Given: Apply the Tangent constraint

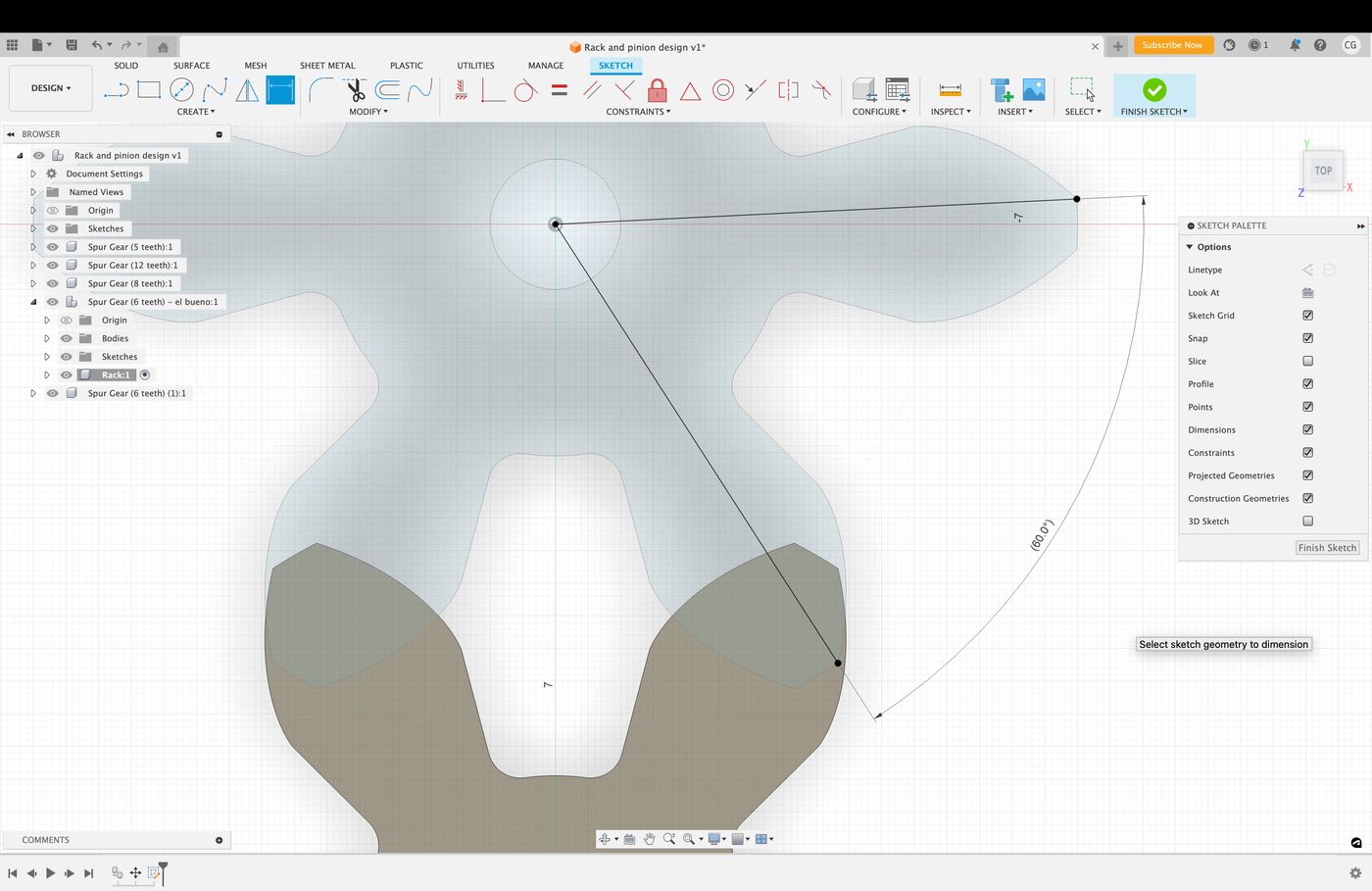Looking at the screenshot, I should tap(525, 90).
